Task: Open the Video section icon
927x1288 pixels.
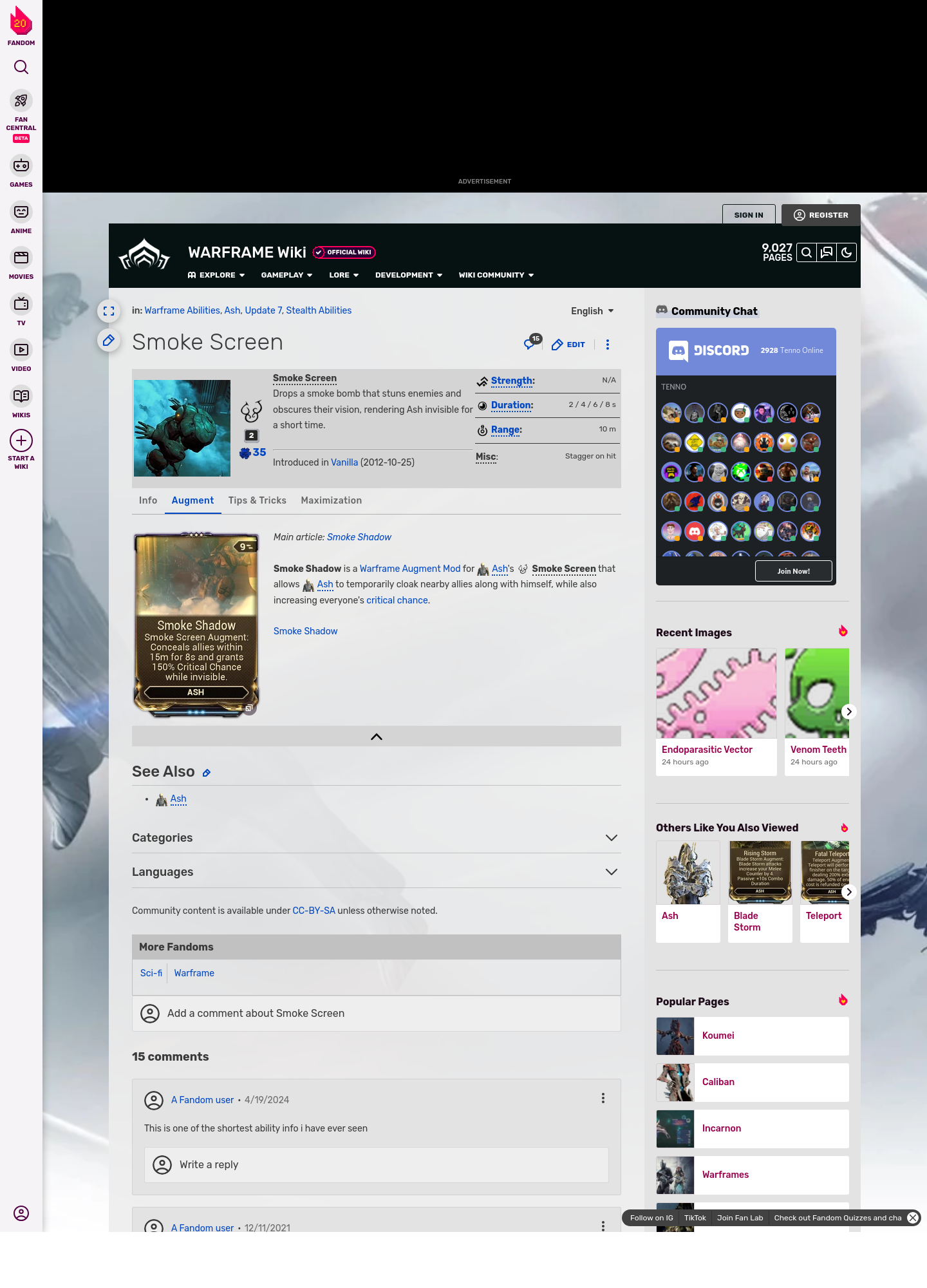Action: (21, 350)
